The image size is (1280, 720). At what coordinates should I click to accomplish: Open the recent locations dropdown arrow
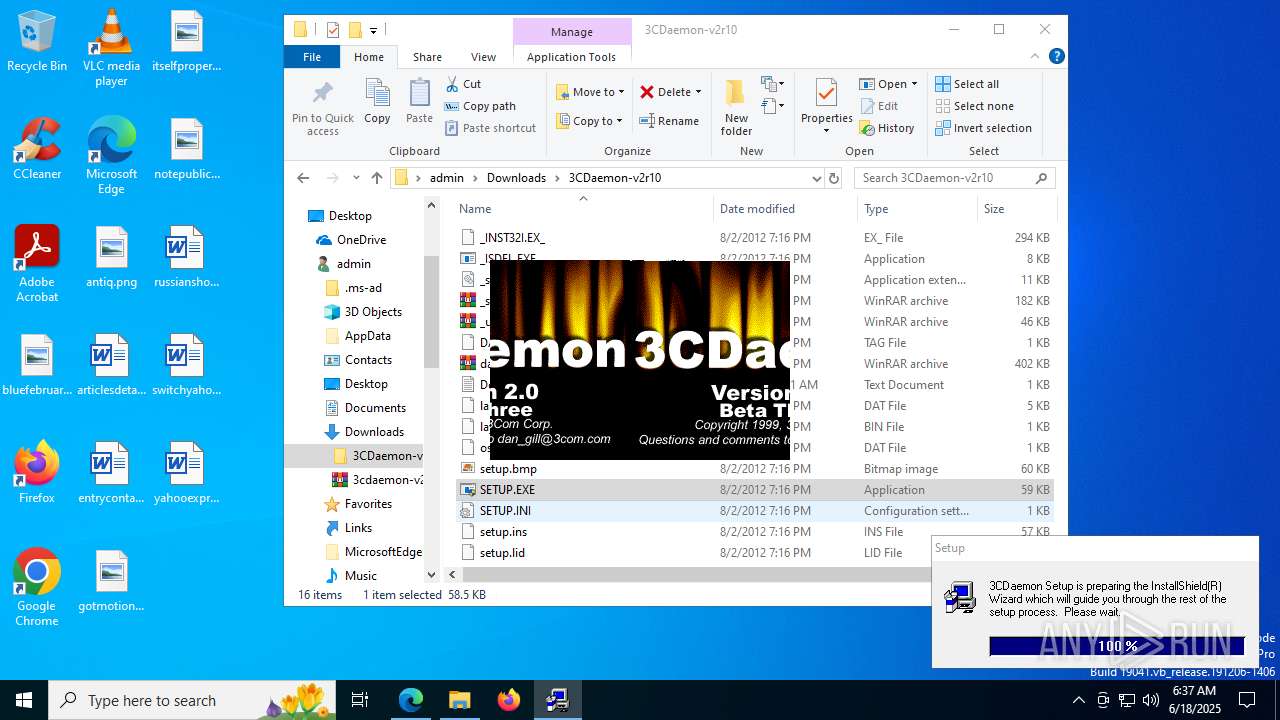click(356, 178)
